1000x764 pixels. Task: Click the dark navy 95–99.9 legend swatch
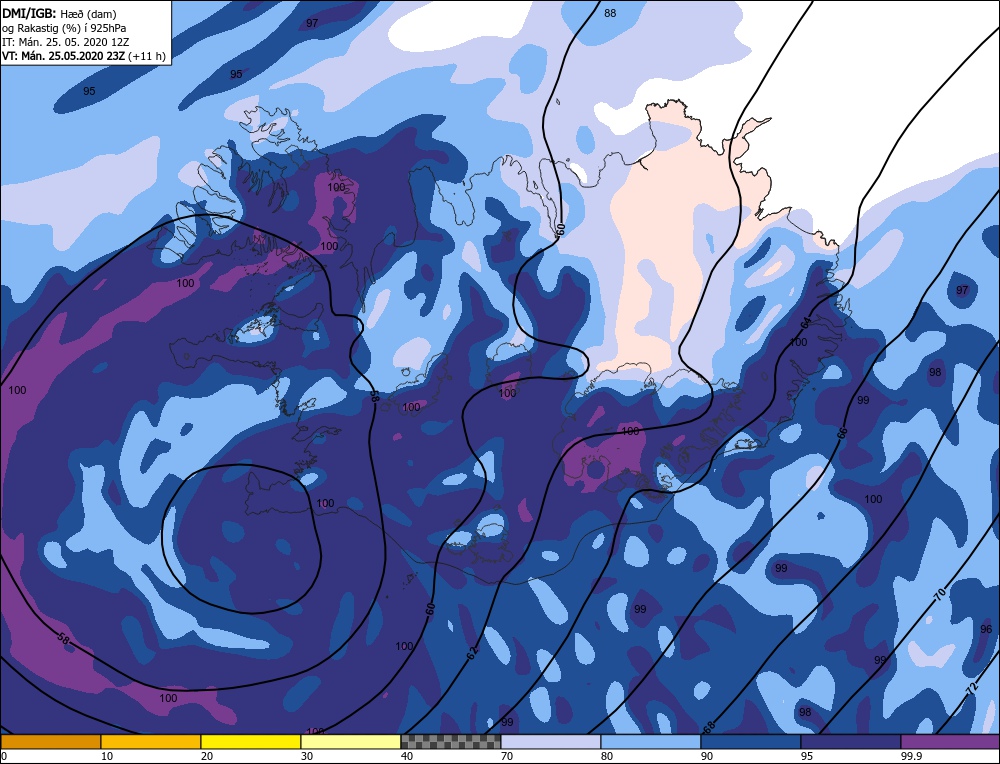pyautogui.click(x=850, y=742)
